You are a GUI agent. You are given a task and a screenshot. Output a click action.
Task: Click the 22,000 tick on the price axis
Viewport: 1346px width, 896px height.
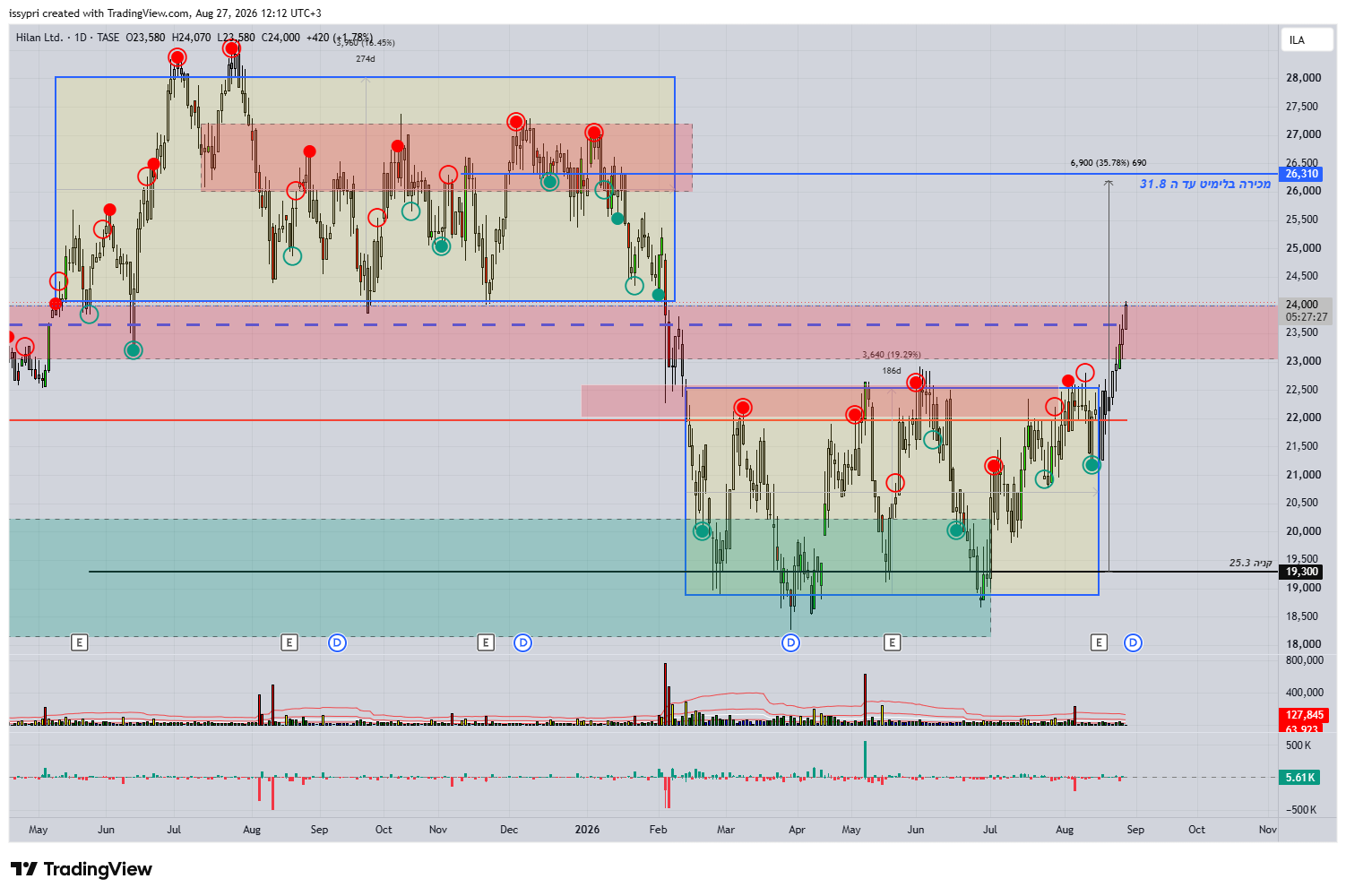tap(1304, 418)
